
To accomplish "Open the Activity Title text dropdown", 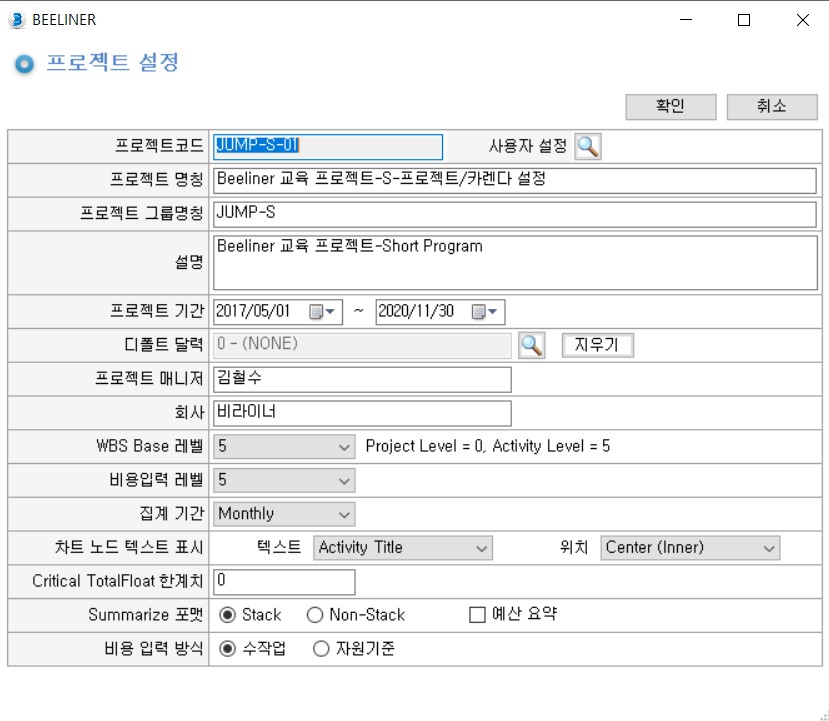I will coord(403,548).
